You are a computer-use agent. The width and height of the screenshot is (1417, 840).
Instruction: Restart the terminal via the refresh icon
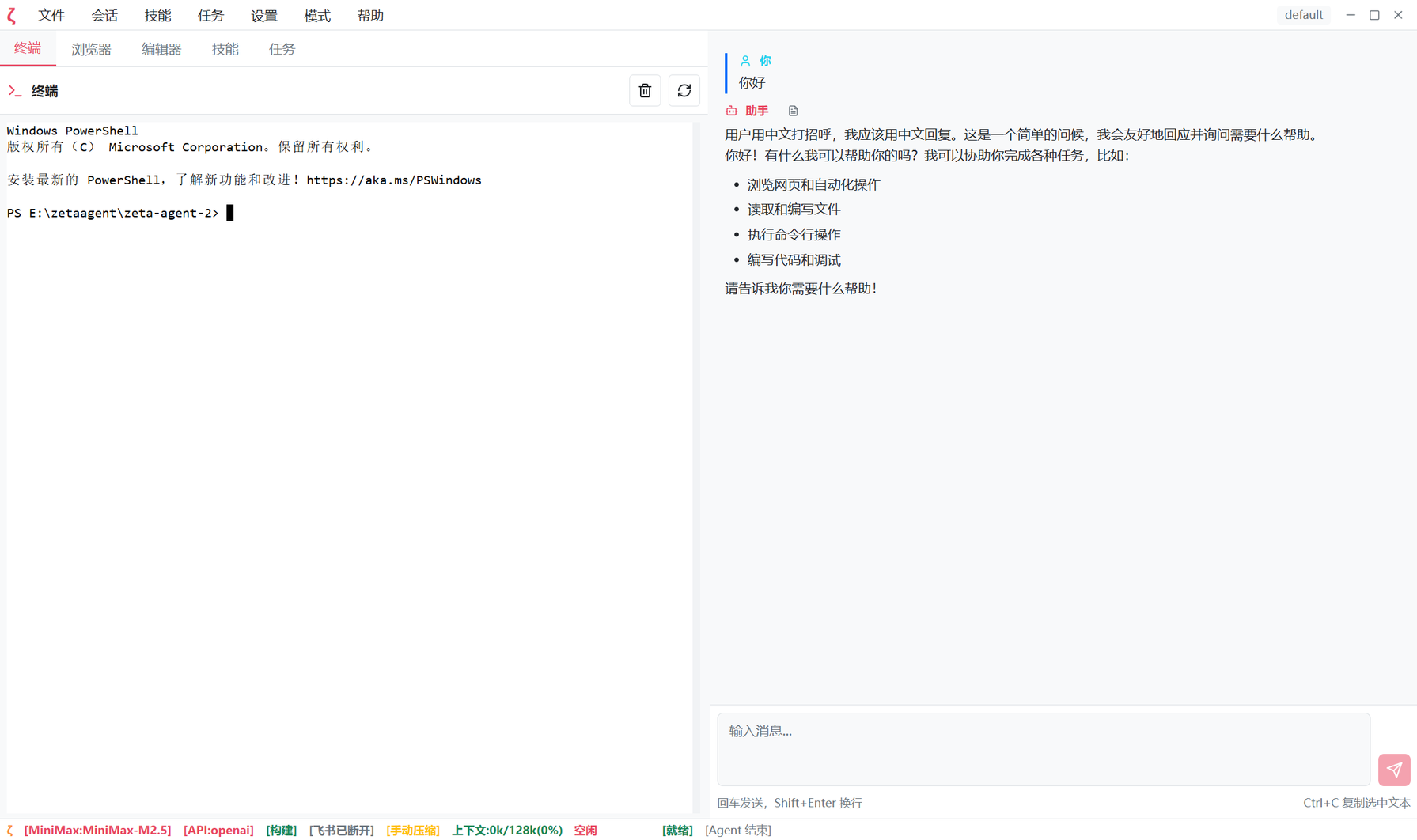pyautogui.click(x=684, y=90)
